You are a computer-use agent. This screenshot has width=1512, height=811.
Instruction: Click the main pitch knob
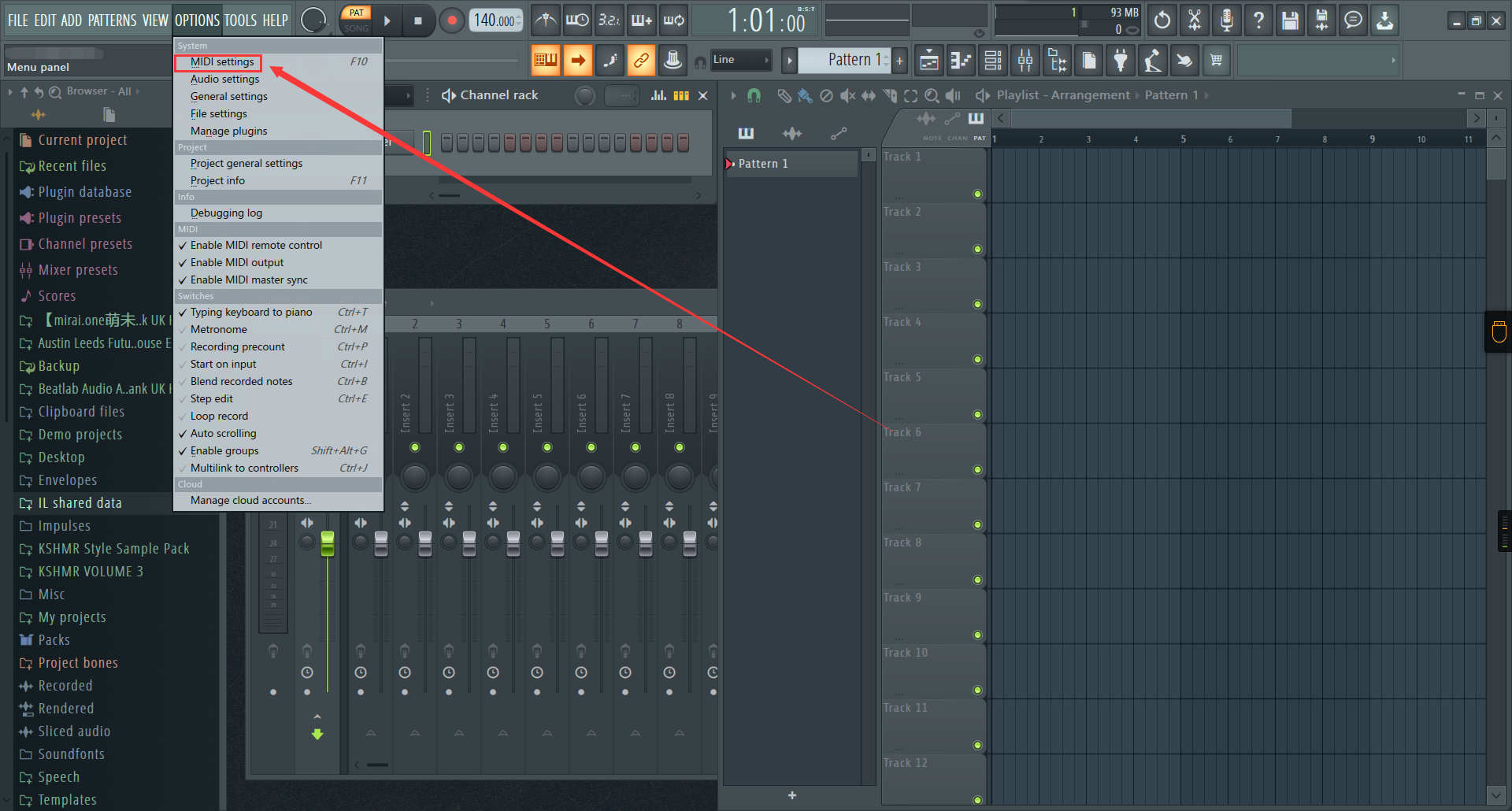(313, 20)
